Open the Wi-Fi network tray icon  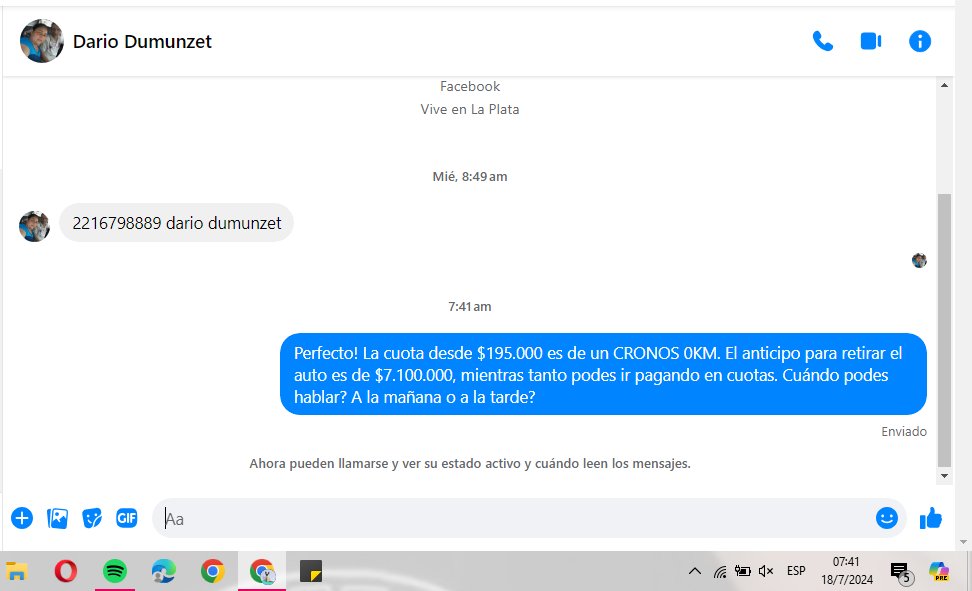coord(720,571)
